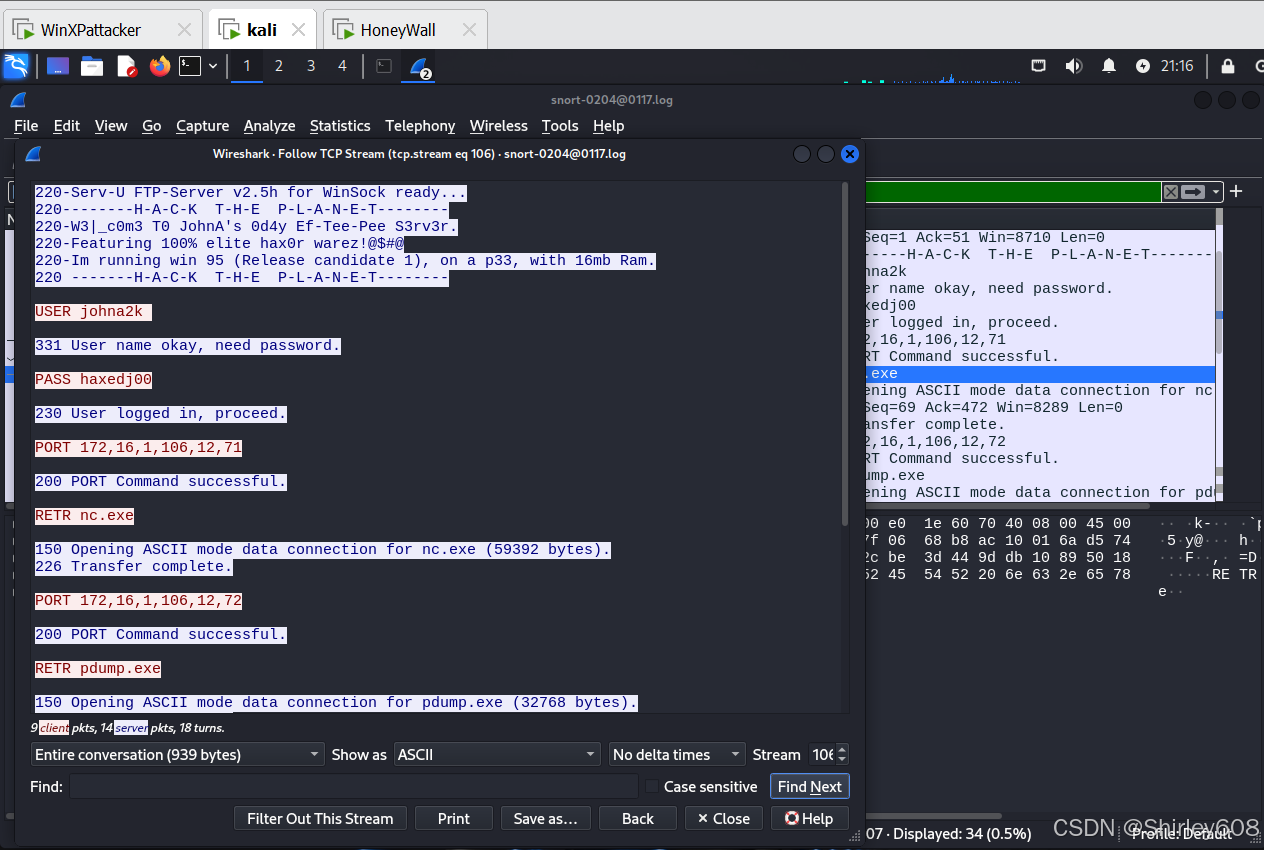Click the Print button
The width and height of the screenshot is (1264, 850).
[454, 818]
